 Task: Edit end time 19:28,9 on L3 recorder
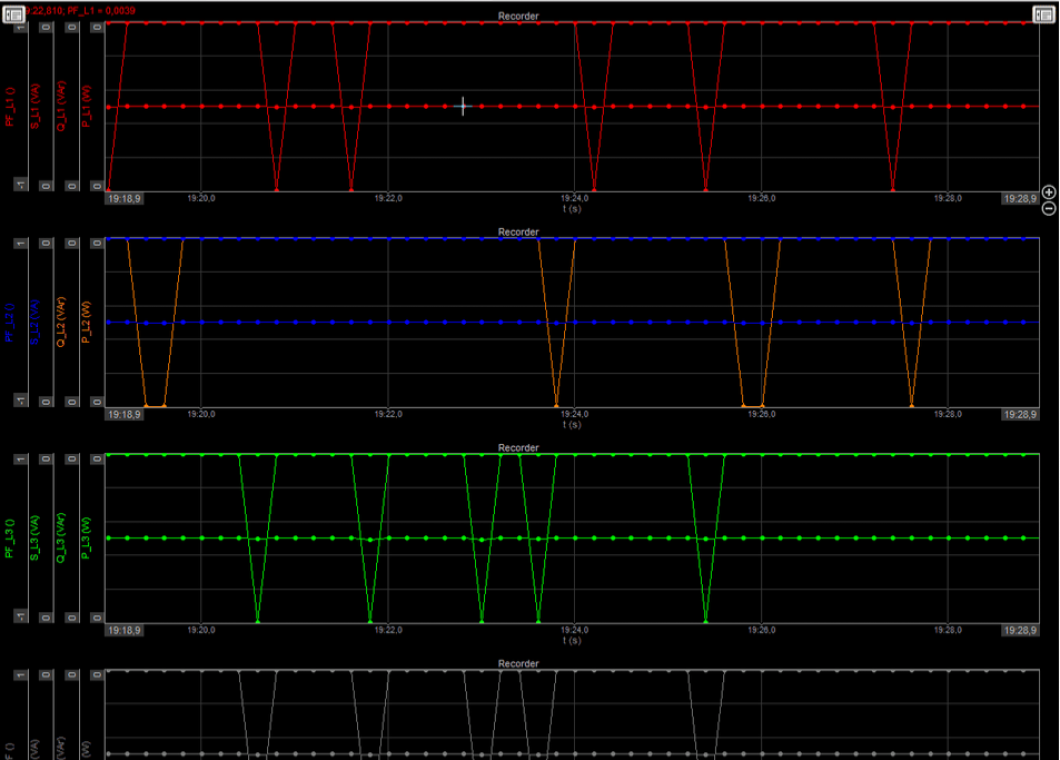1020,630
